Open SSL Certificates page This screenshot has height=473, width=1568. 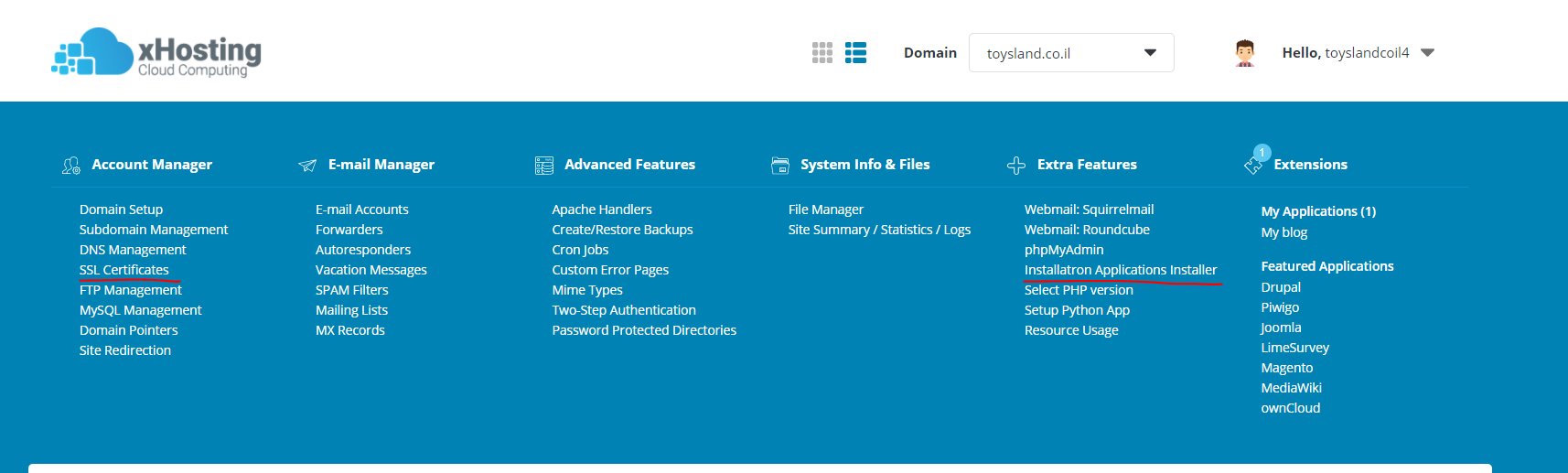click(124, 270)
